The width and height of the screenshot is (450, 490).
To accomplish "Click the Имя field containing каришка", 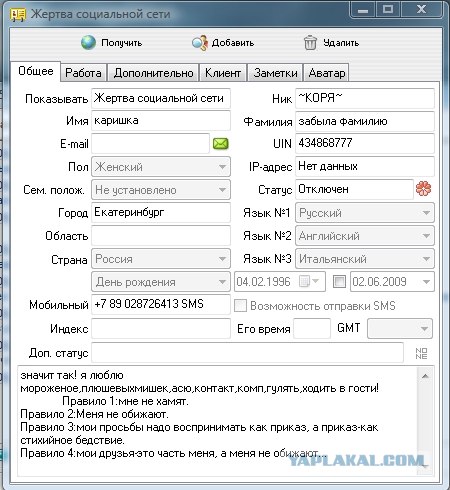I will click(161, 121).
